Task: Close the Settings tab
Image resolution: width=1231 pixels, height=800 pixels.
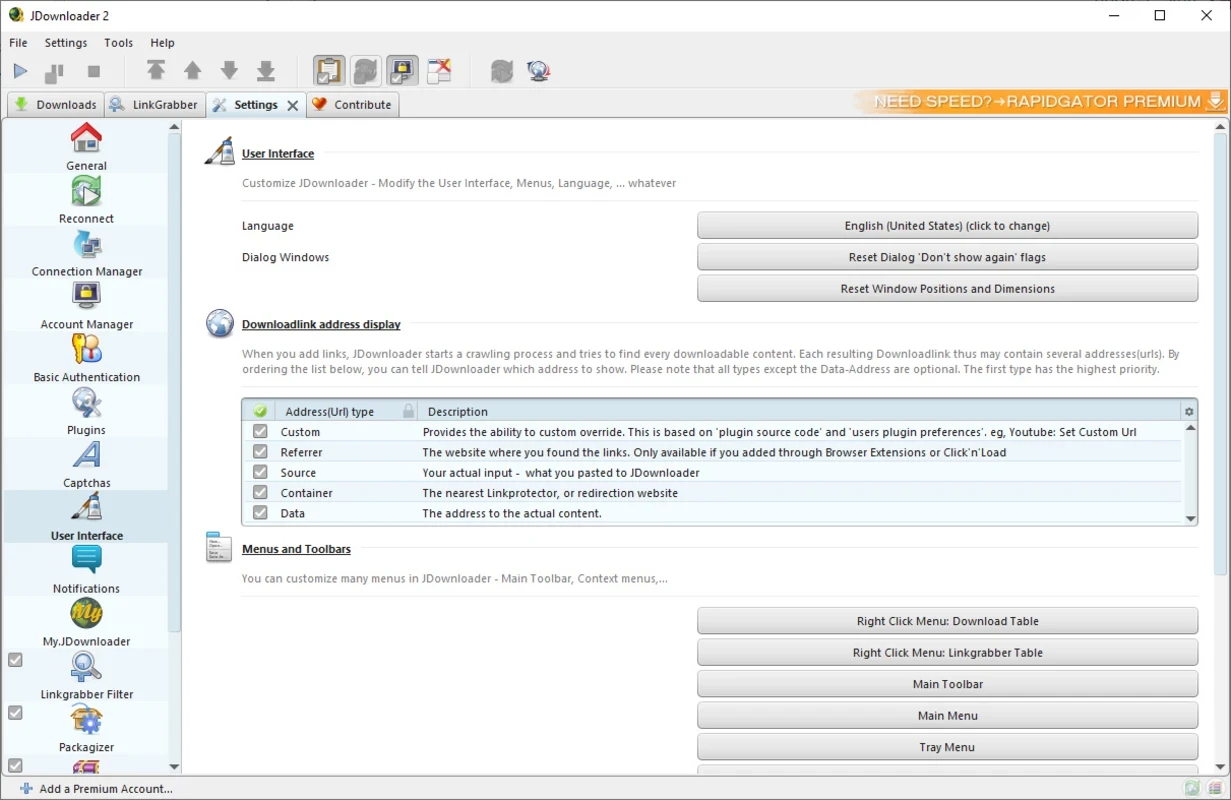Action: tap(293, 105)
